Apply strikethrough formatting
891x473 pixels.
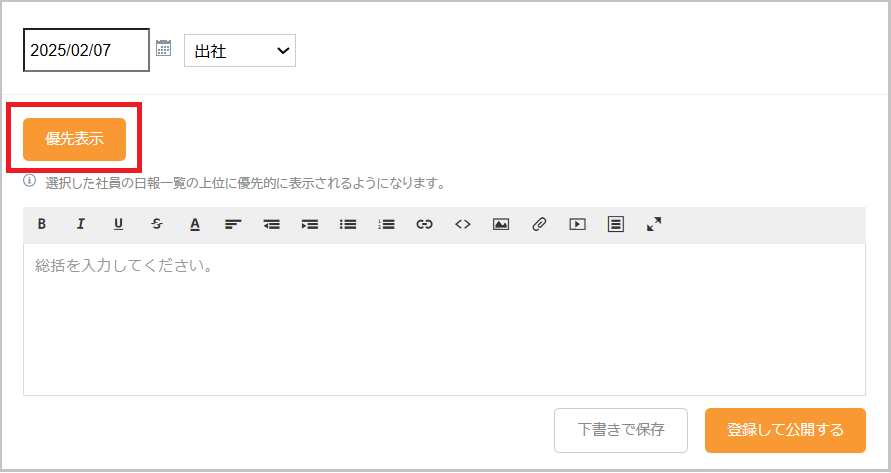pyautogui.click(x=157, y=224)
